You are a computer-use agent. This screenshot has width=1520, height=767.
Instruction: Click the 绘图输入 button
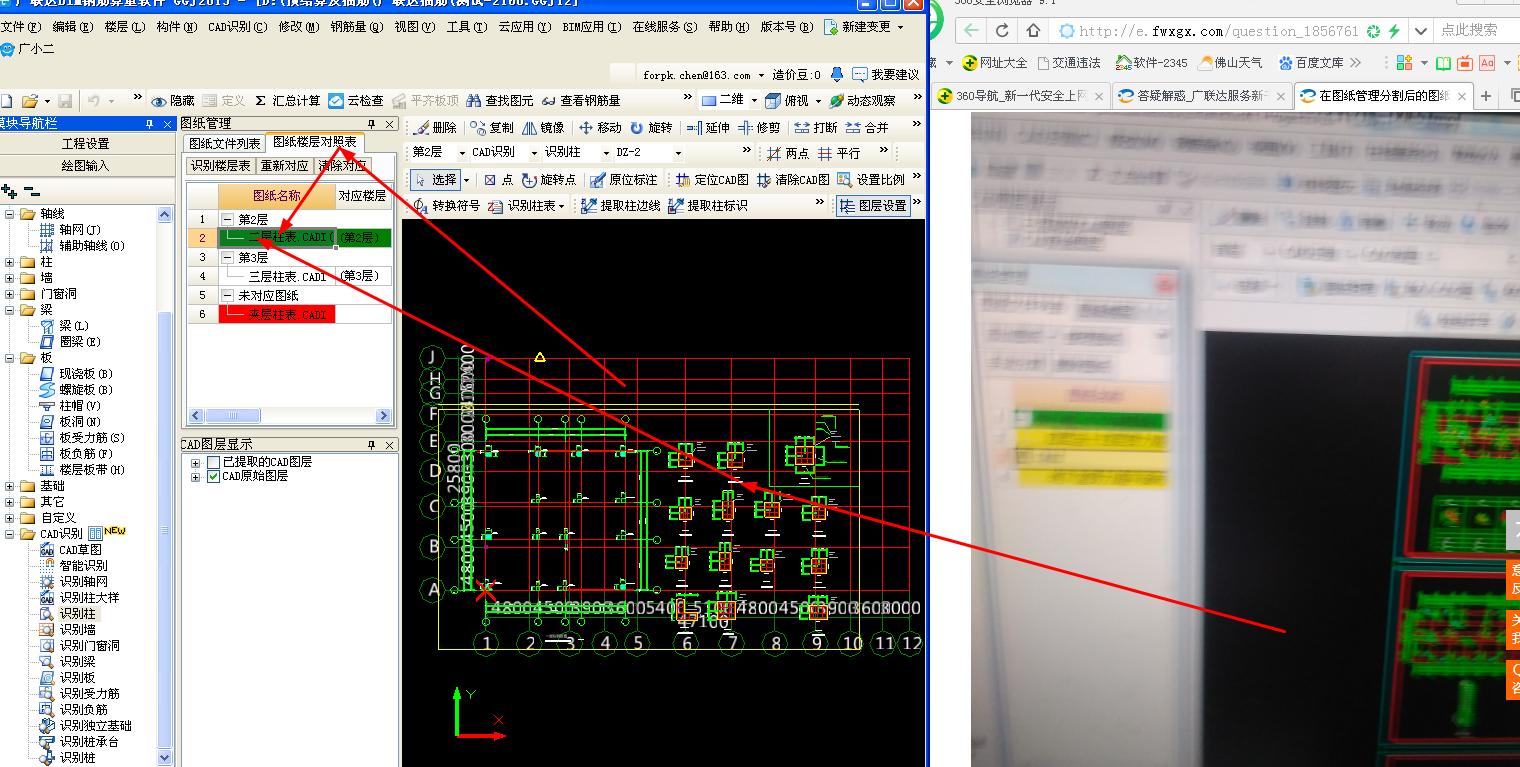[x=86, y=166]
